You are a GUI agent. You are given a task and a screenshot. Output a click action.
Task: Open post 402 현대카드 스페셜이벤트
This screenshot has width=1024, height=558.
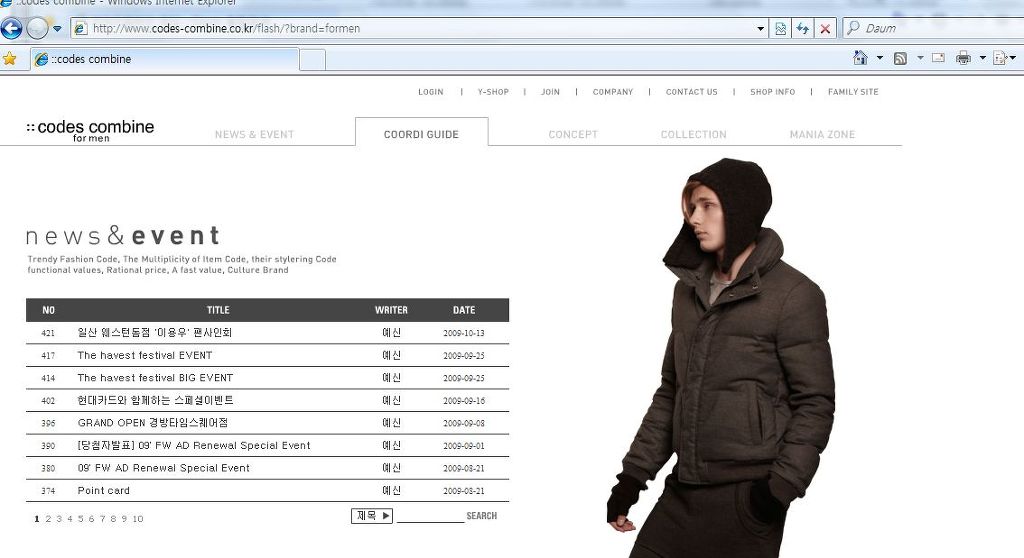point(155,401)
